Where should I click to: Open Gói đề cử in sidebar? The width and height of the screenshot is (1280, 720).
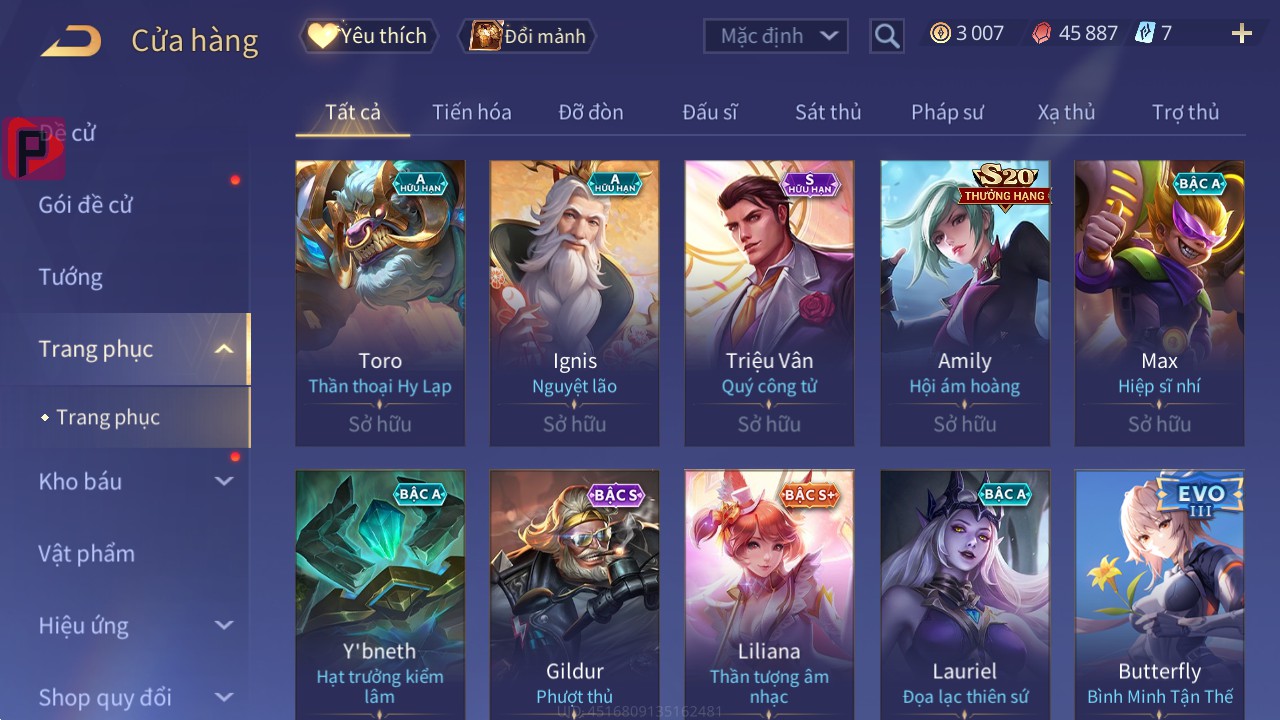86,205
